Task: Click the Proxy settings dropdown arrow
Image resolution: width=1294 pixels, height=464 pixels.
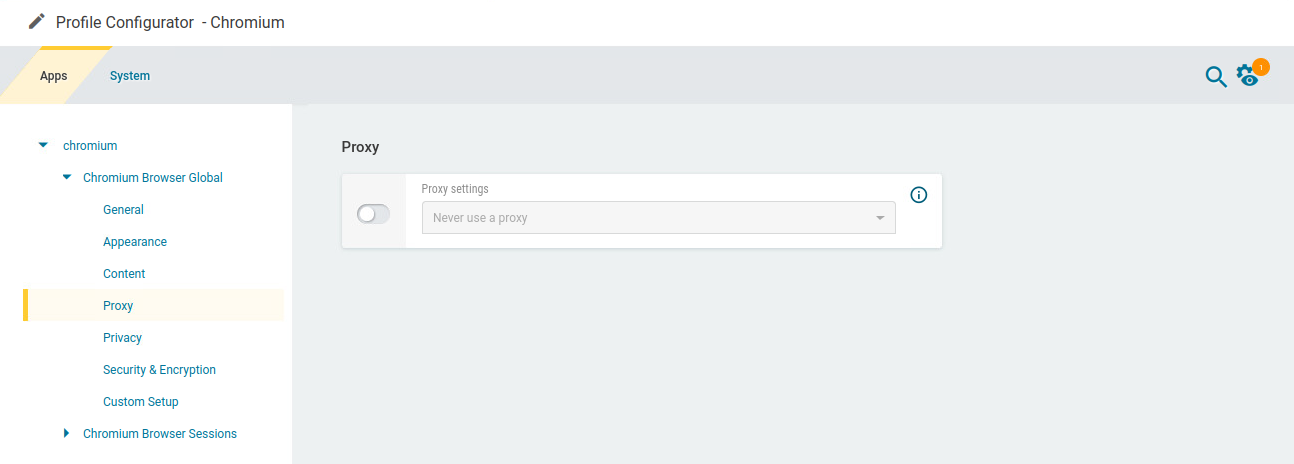Action: [880, 218]
